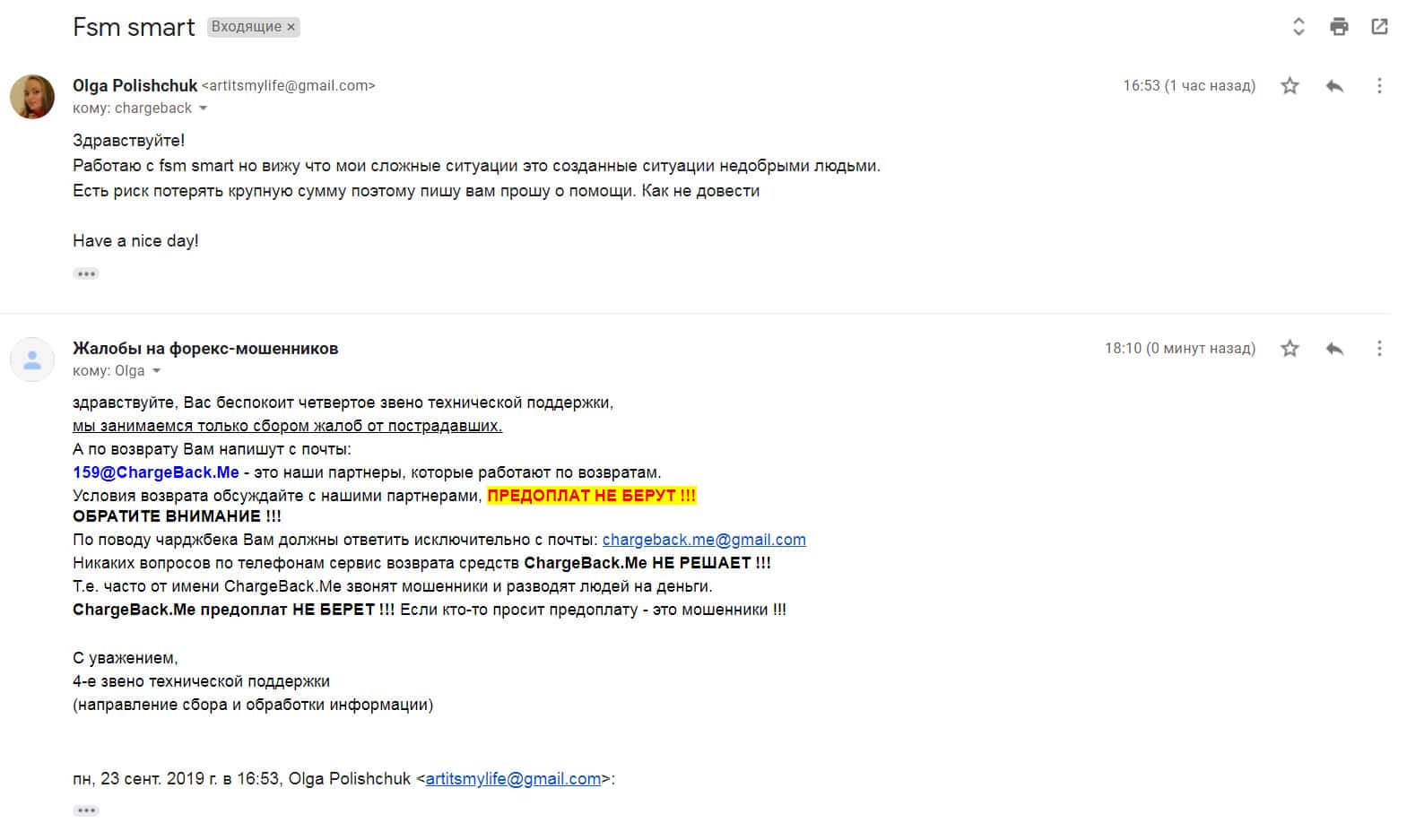Star Olga Polishchuk's message
The height and width of the screenshot is (840, 1407).
click(1290, 86)
